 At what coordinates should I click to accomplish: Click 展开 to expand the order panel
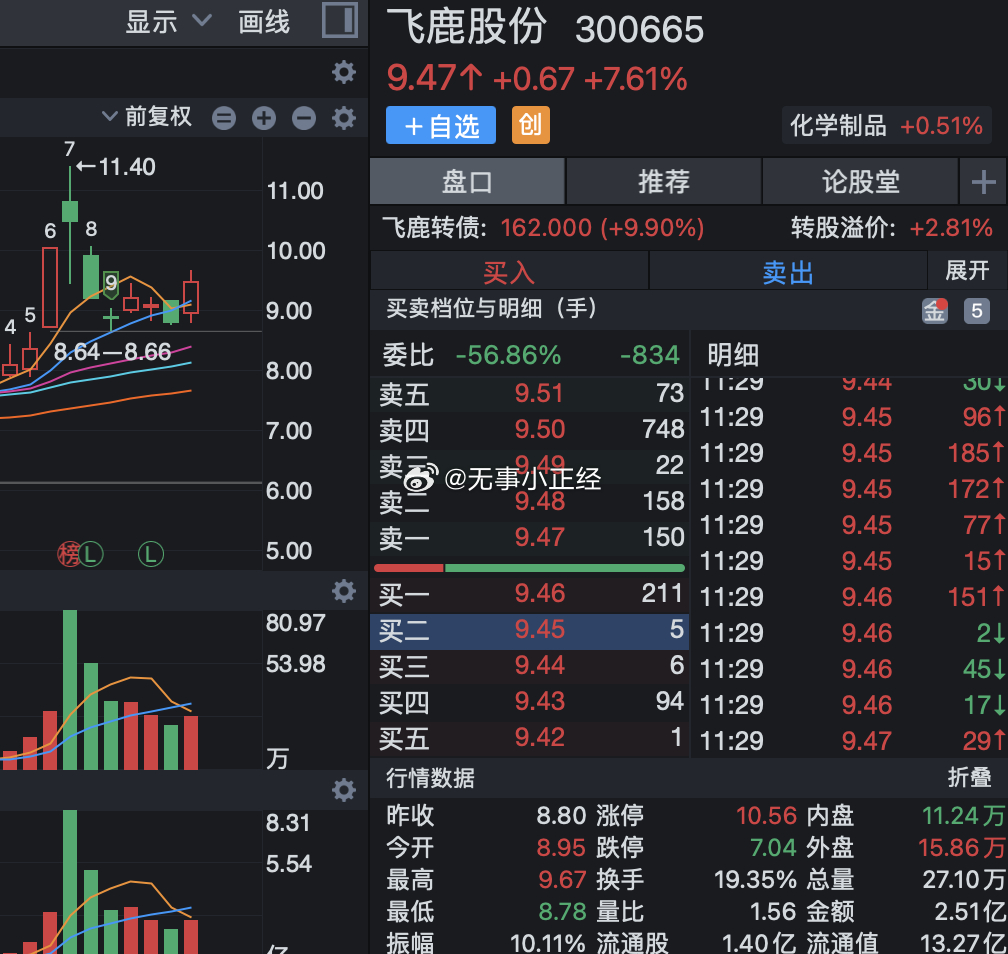(x=967, y=271)
